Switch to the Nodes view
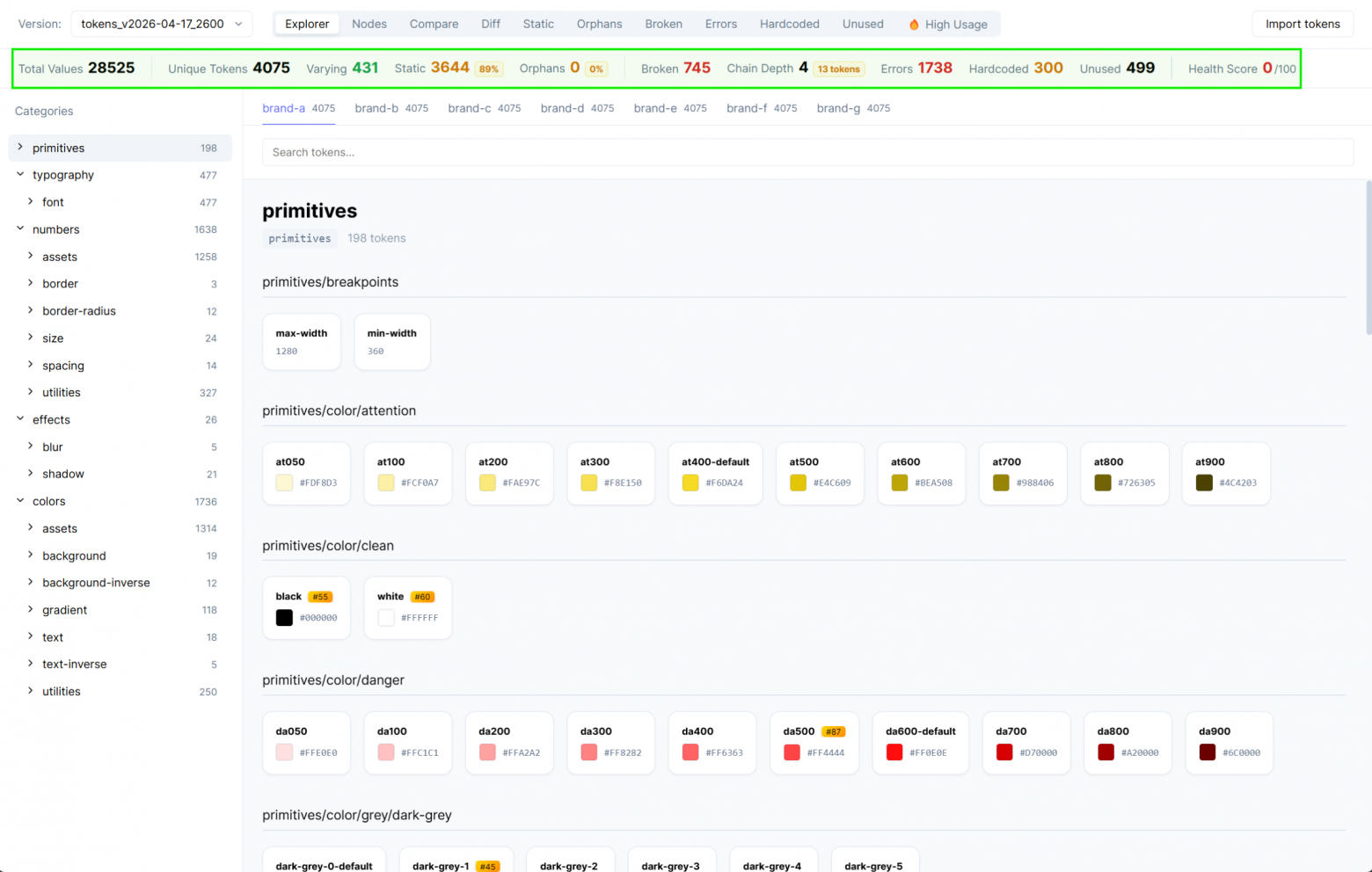This screenshot has width=1372, height=872. click(x=369, y=24)
